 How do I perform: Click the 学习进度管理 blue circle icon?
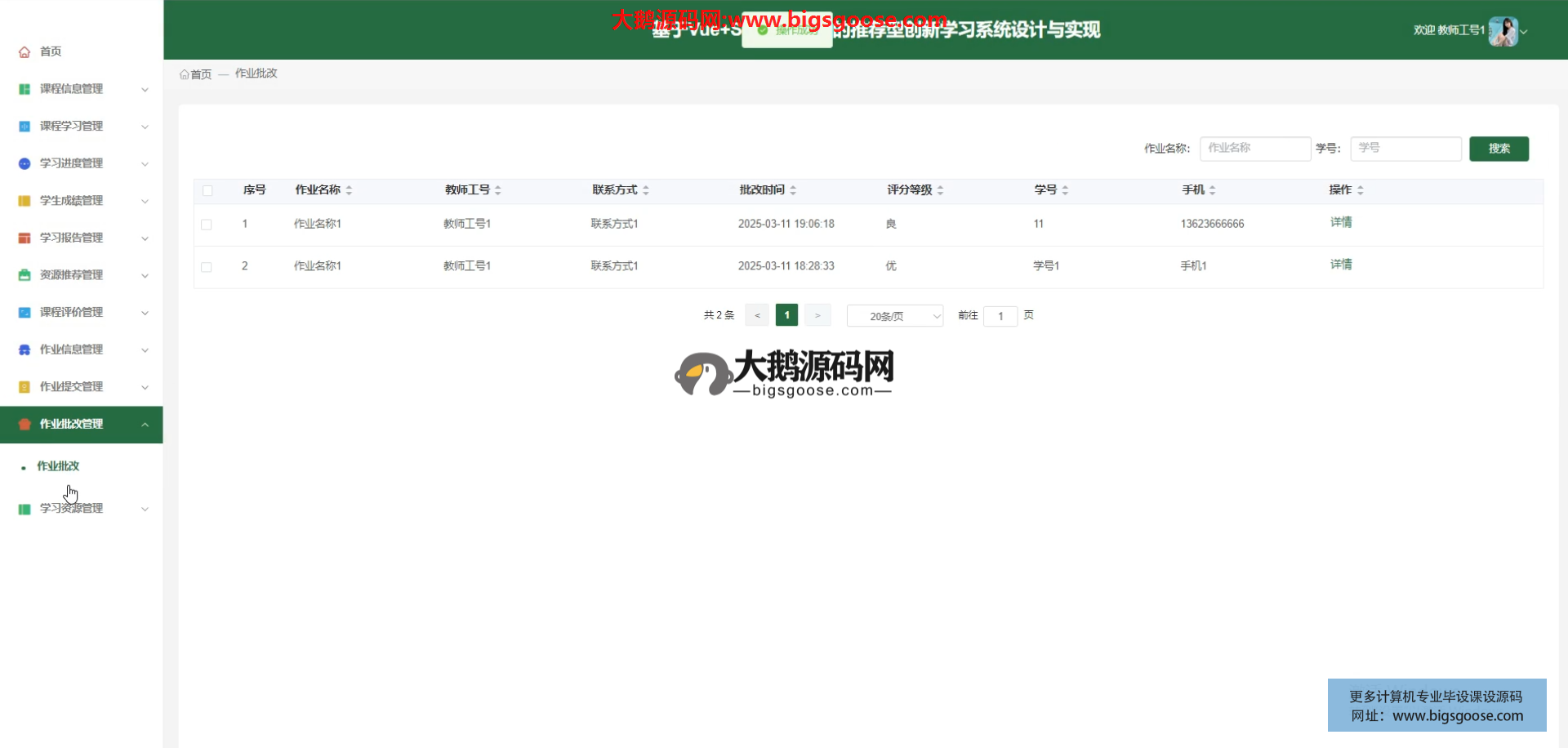[x=24, y=163]
